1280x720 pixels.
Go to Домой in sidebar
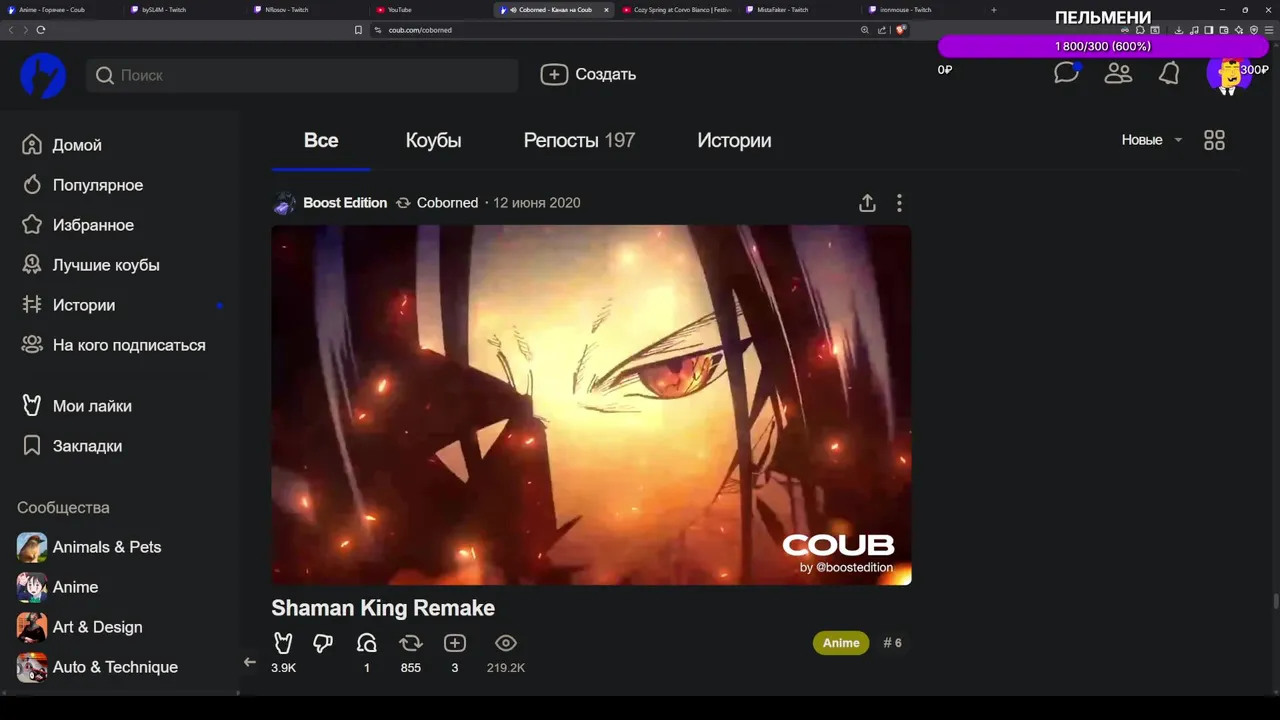[x=62, y=145]
